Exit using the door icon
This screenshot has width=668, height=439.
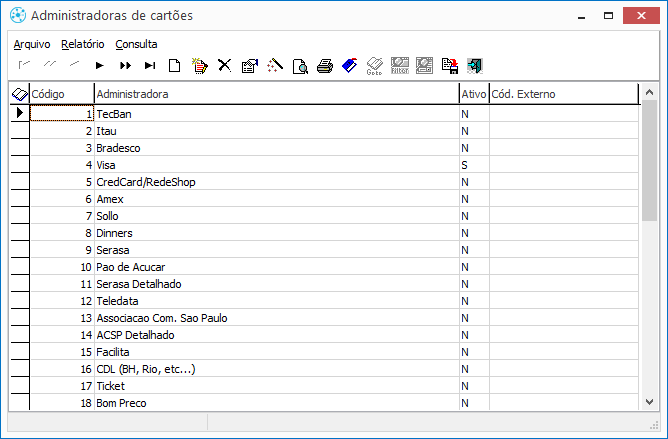pyautogui.click(x=475, y=66)
